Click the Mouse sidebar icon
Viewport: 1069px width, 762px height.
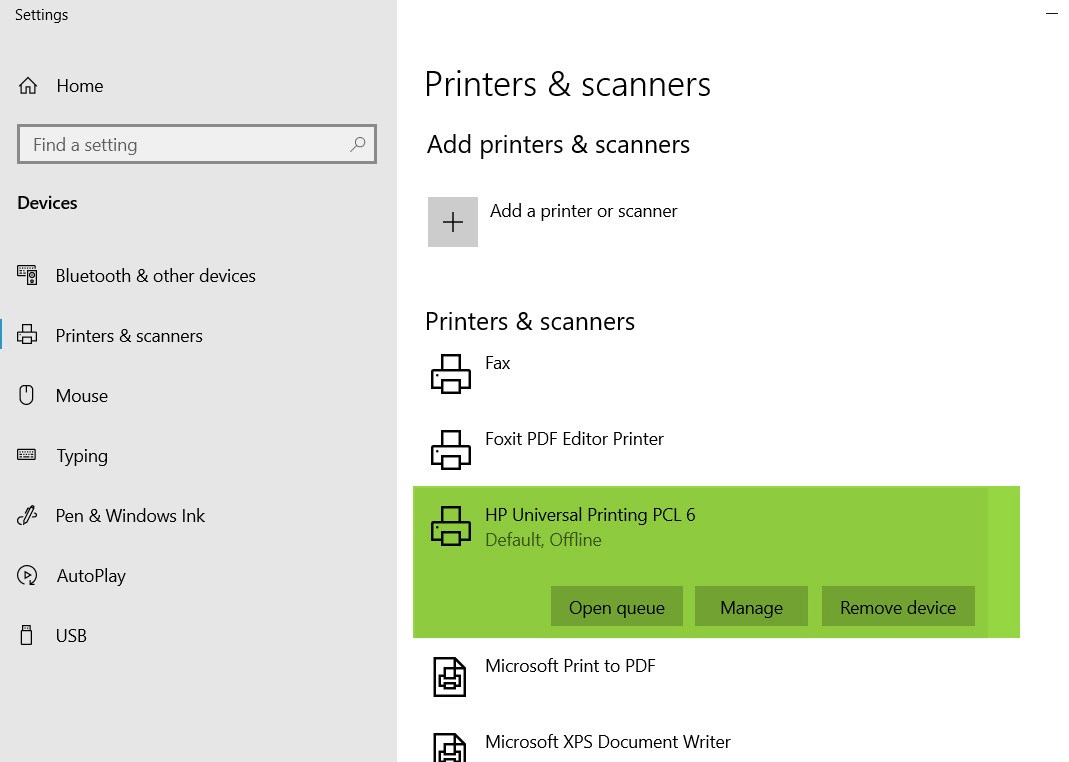click(x=27, y=395)
